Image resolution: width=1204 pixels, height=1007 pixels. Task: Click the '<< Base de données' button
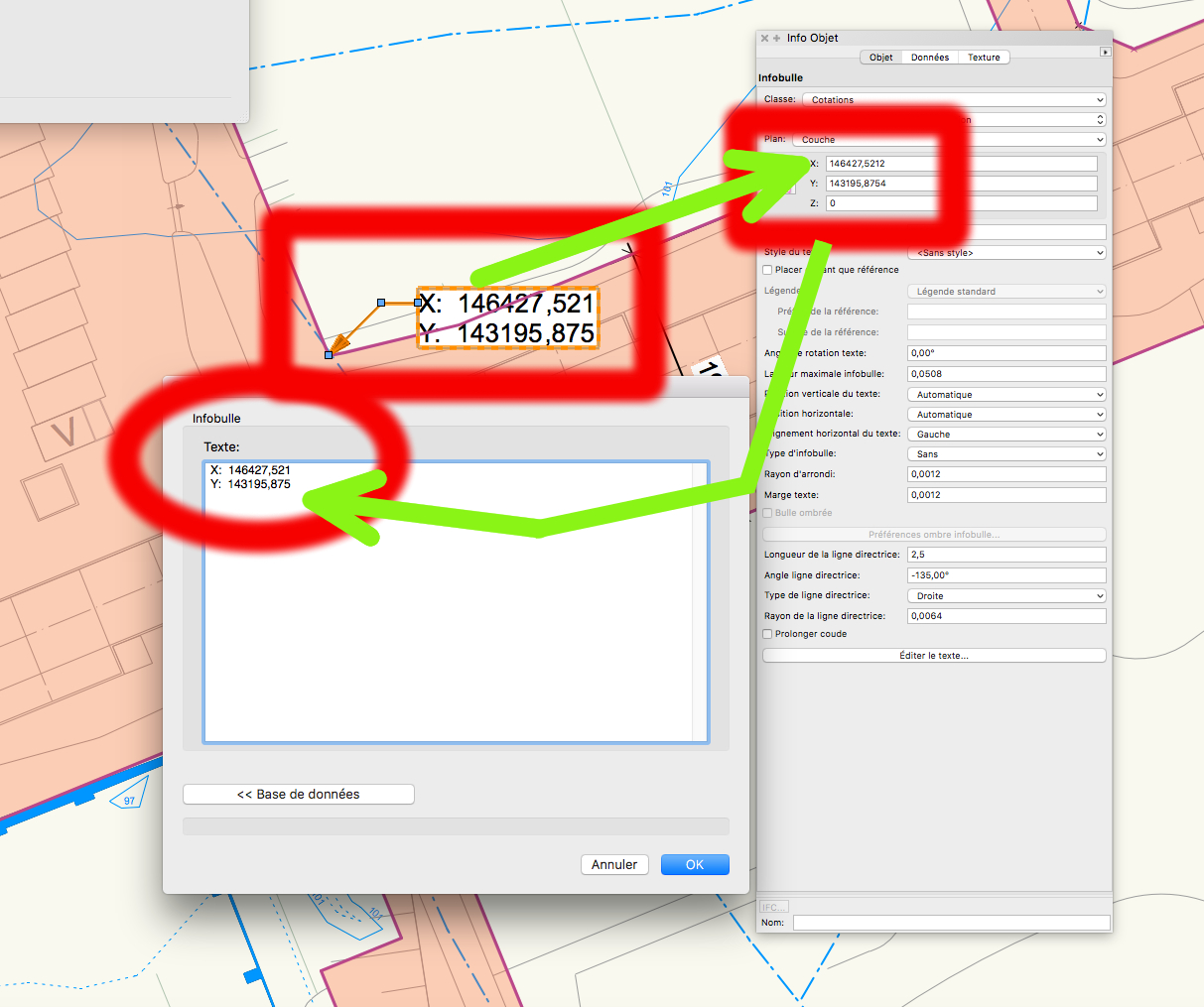[x=299, y=795]
